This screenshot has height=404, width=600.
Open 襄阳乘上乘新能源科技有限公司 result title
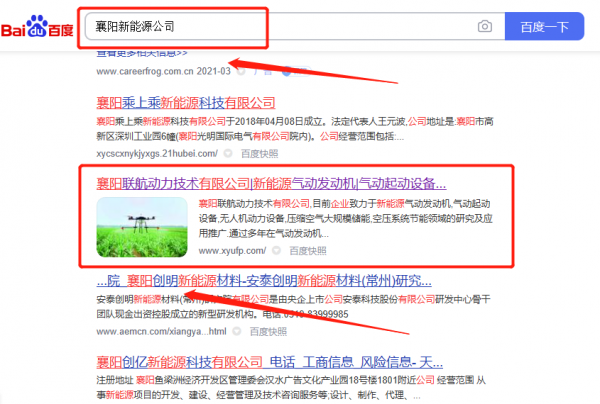(185, 102)
